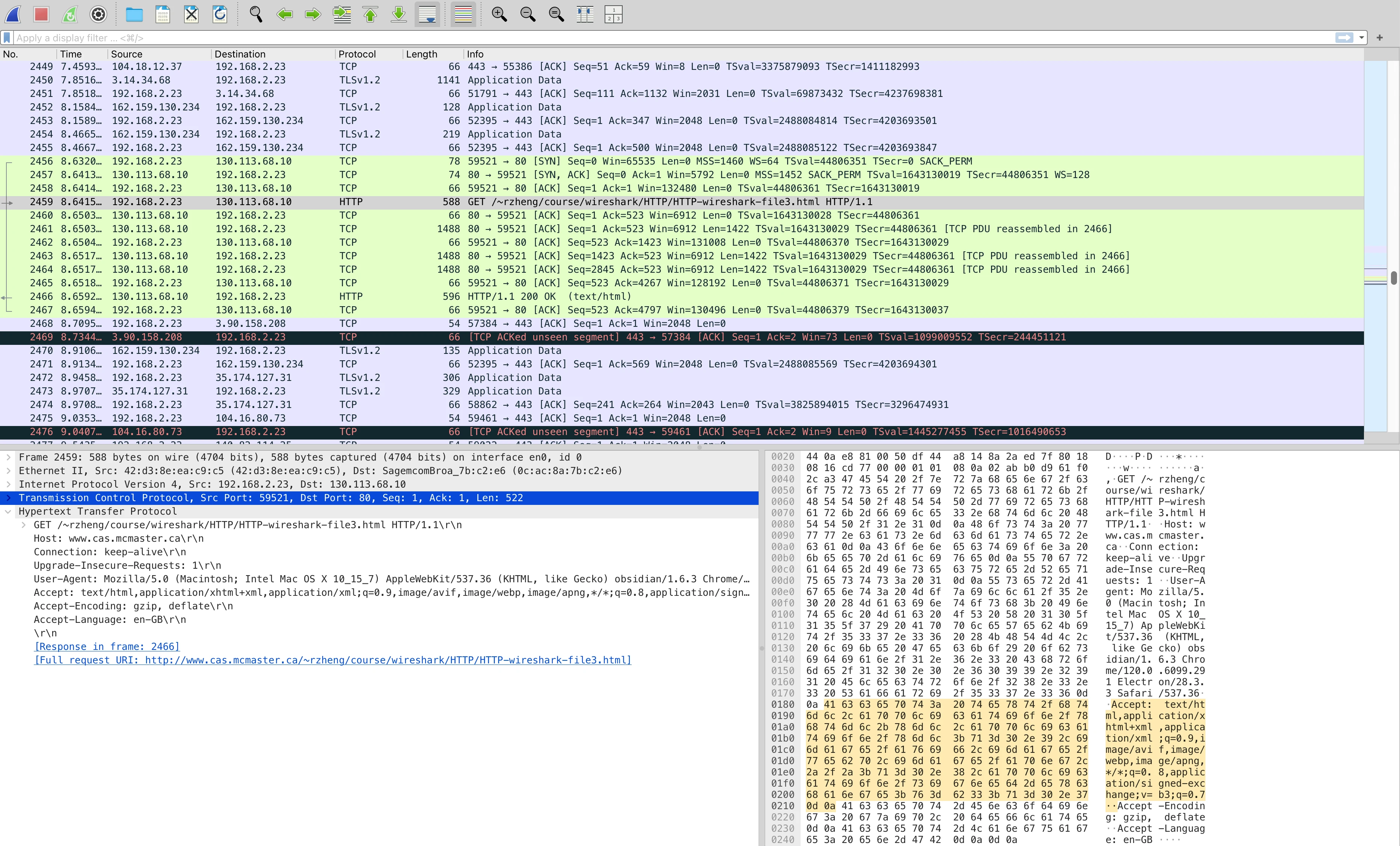The width and height of the screenshot is (1400, 846).
Task: Reload this capture file
Action: coord(220,14)
